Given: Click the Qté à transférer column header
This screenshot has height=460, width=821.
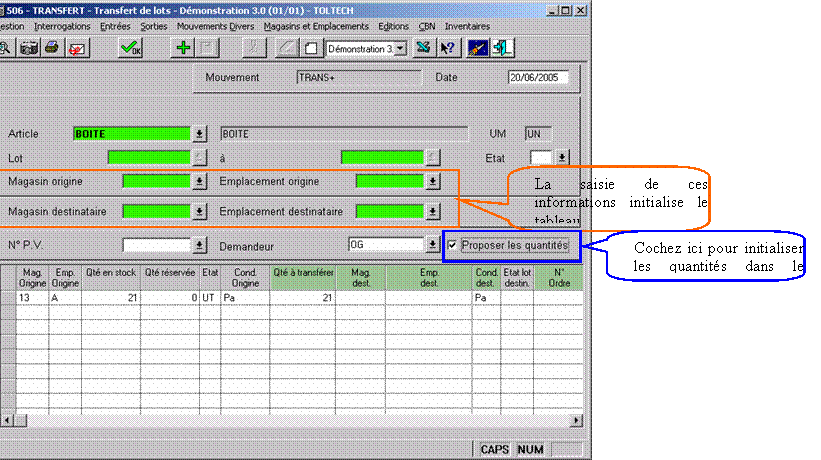Looking at the screenshot, I should [x=302, y=277].
